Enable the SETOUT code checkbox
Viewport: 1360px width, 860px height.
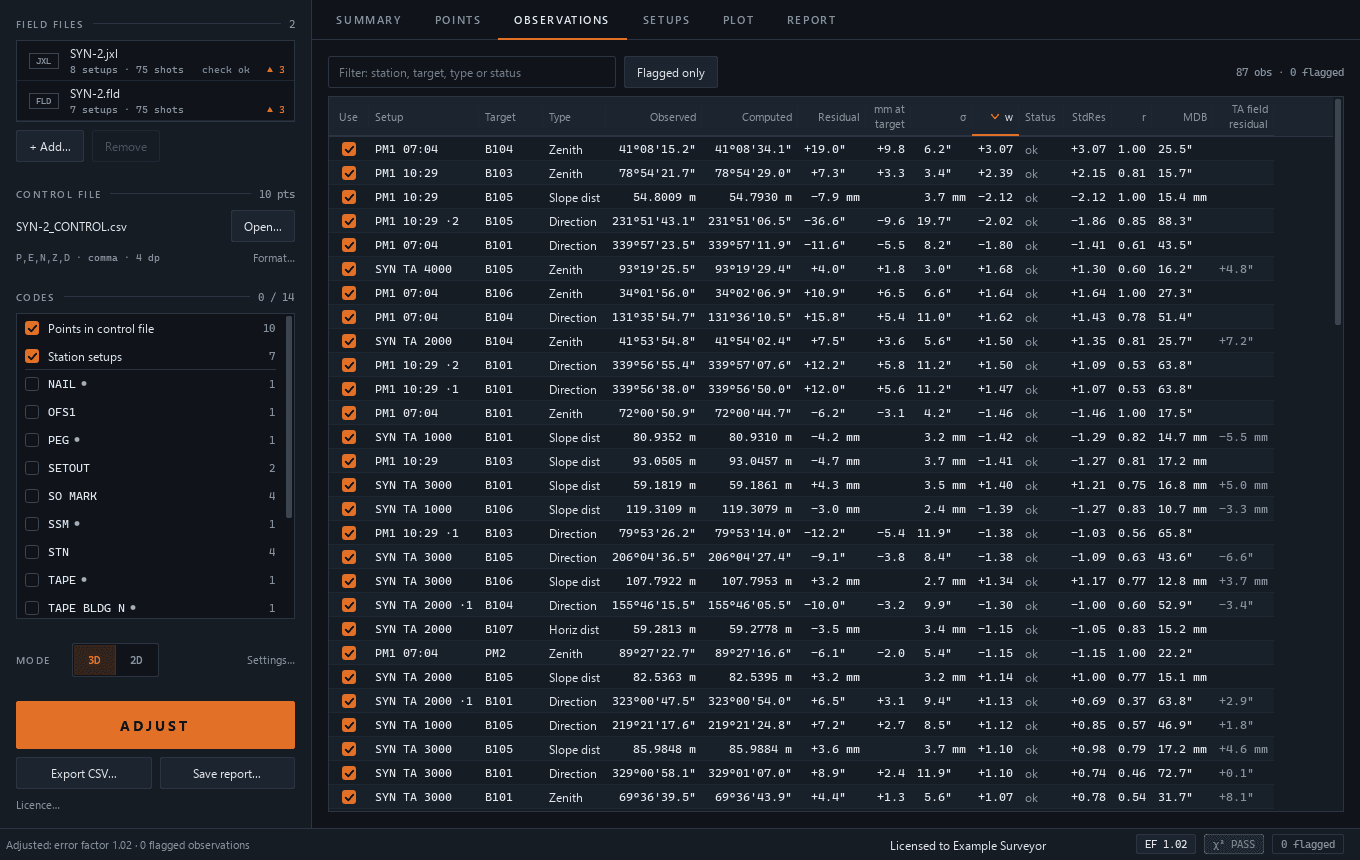point(32,468)
